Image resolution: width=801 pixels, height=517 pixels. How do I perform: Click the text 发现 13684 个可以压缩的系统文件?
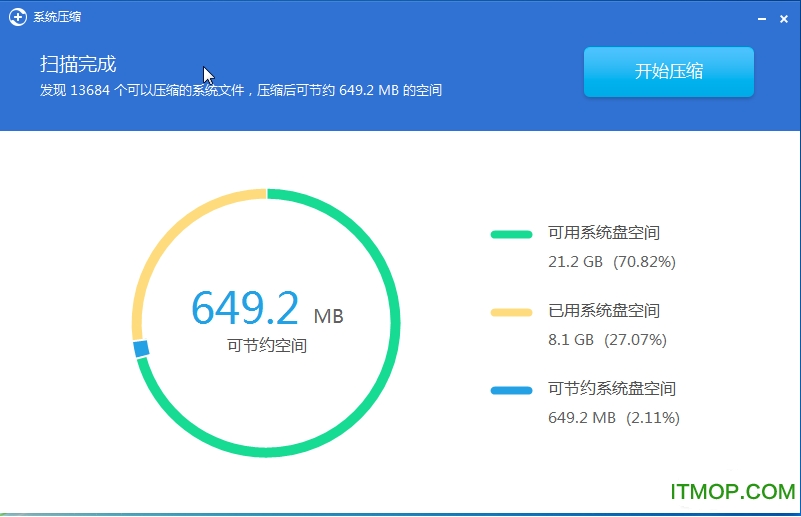pos(142,90)
